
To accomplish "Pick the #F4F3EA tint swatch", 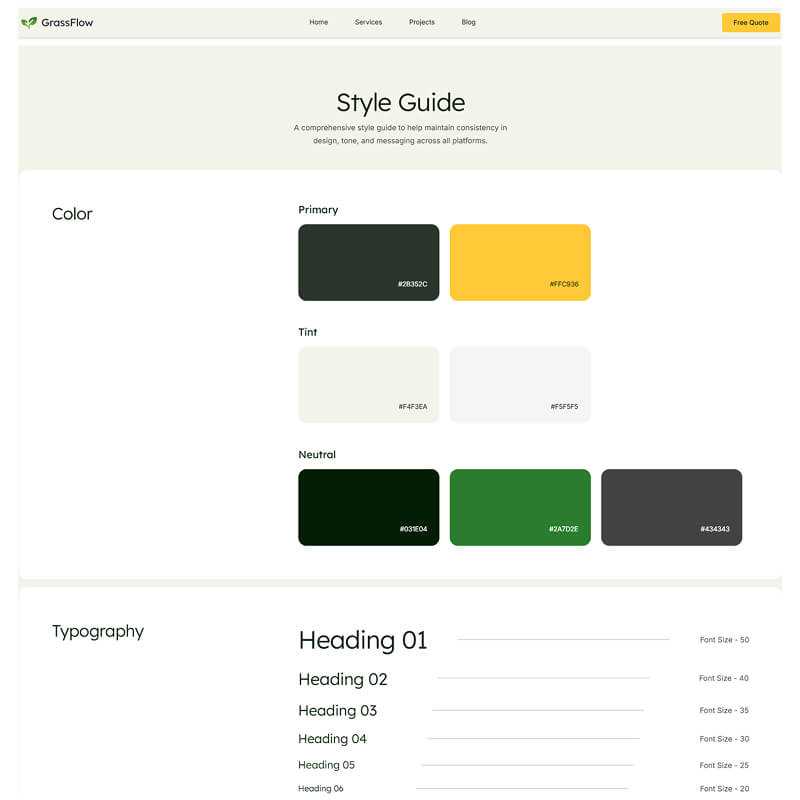I will pyautogui.click(x=368, y=385).
